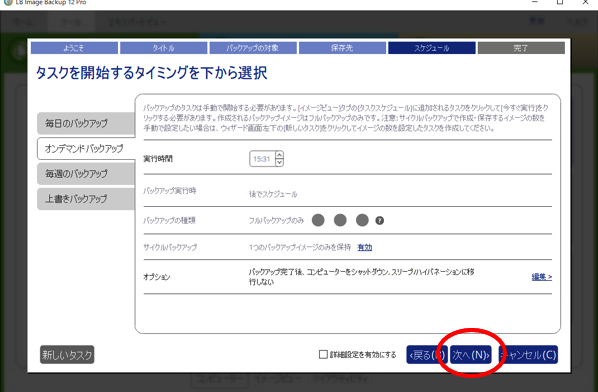Image resolution: width=598 pixels, height=392 pixels.
Task: Switch to the 保存先 step tab
Action: pyautogui.click(x=342, y=48)
